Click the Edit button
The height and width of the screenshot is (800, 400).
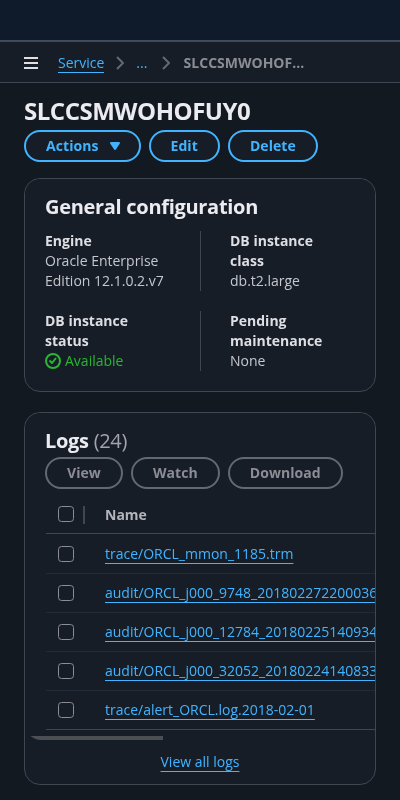point(184,146)
